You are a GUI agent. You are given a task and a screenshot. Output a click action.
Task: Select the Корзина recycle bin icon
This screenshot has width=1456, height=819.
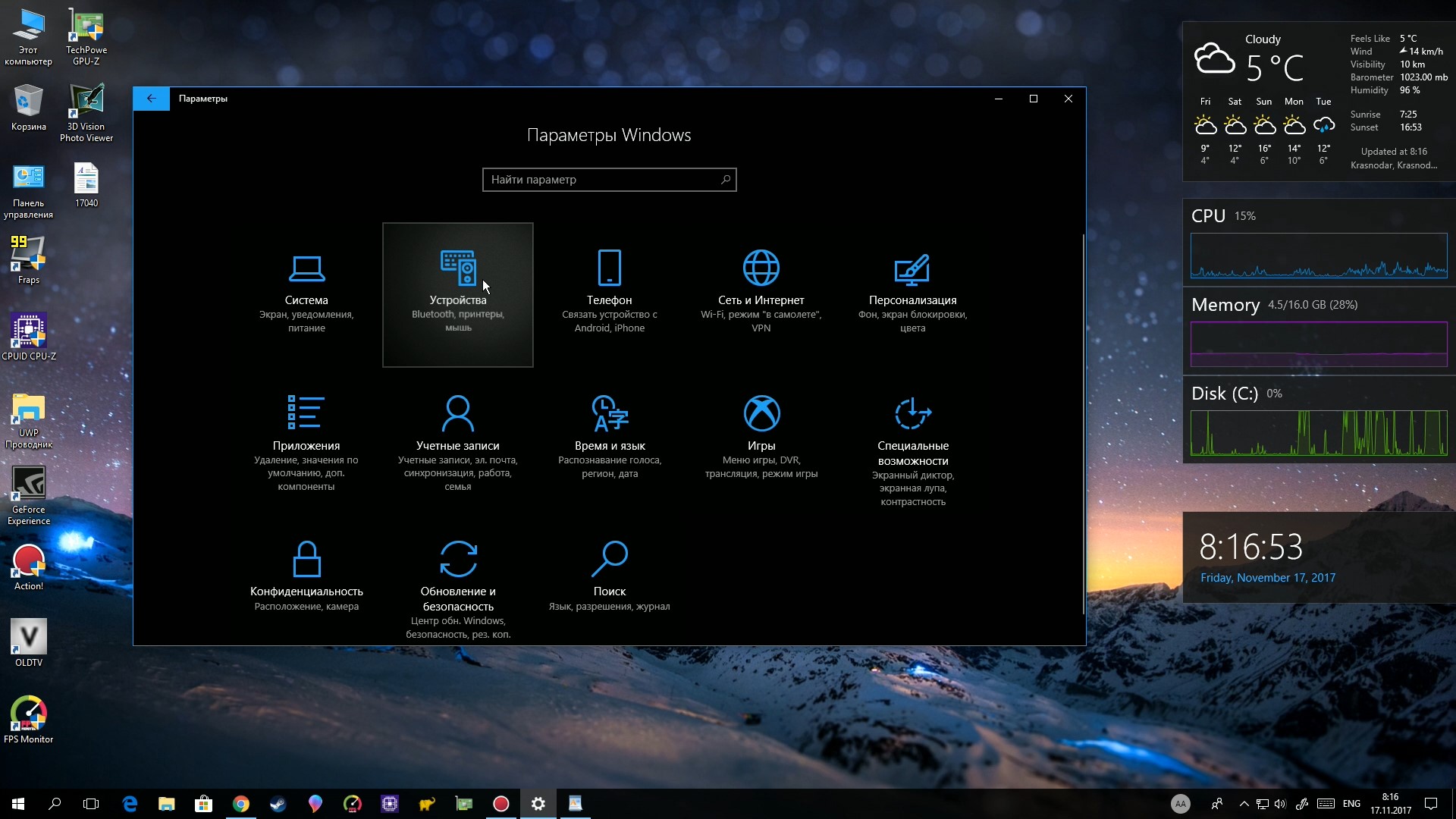coord(28,108)
